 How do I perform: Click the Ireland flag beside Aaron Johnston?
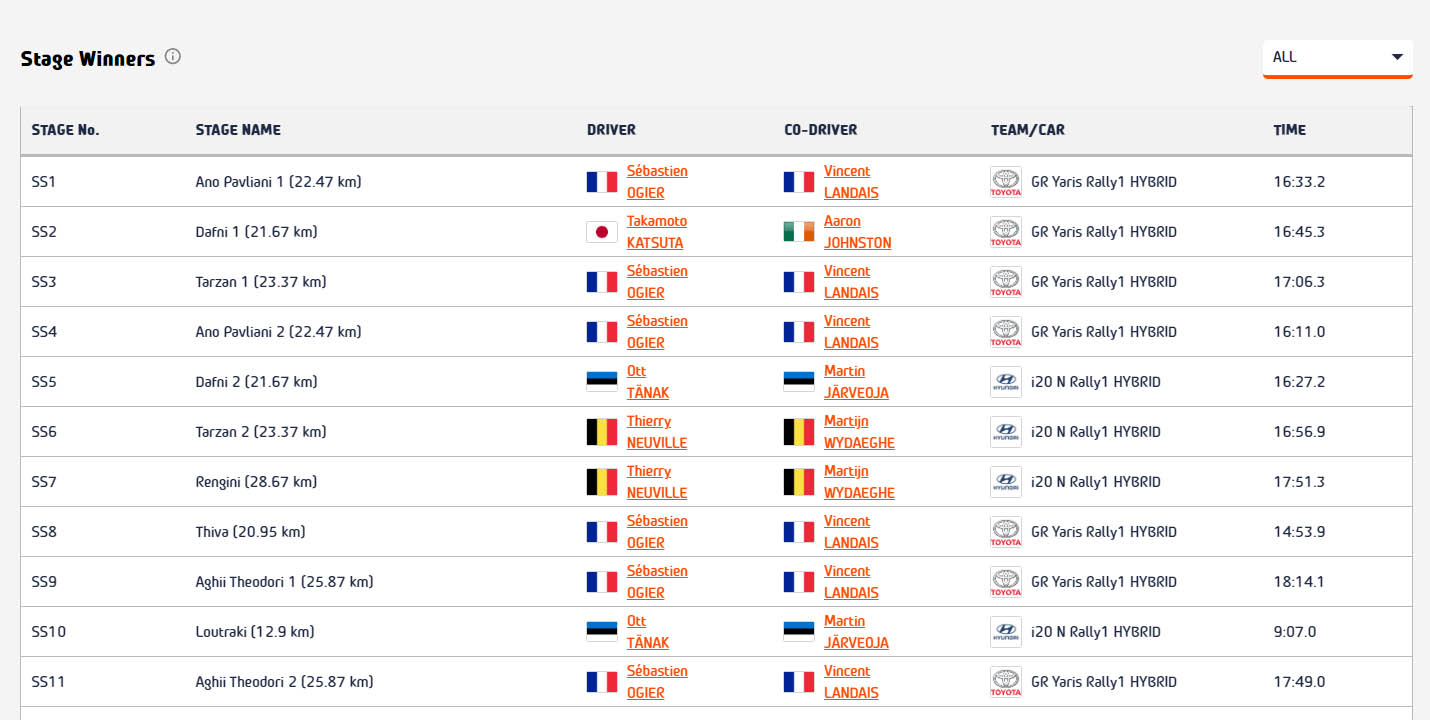pyautogui.click(x=799, y=232)
